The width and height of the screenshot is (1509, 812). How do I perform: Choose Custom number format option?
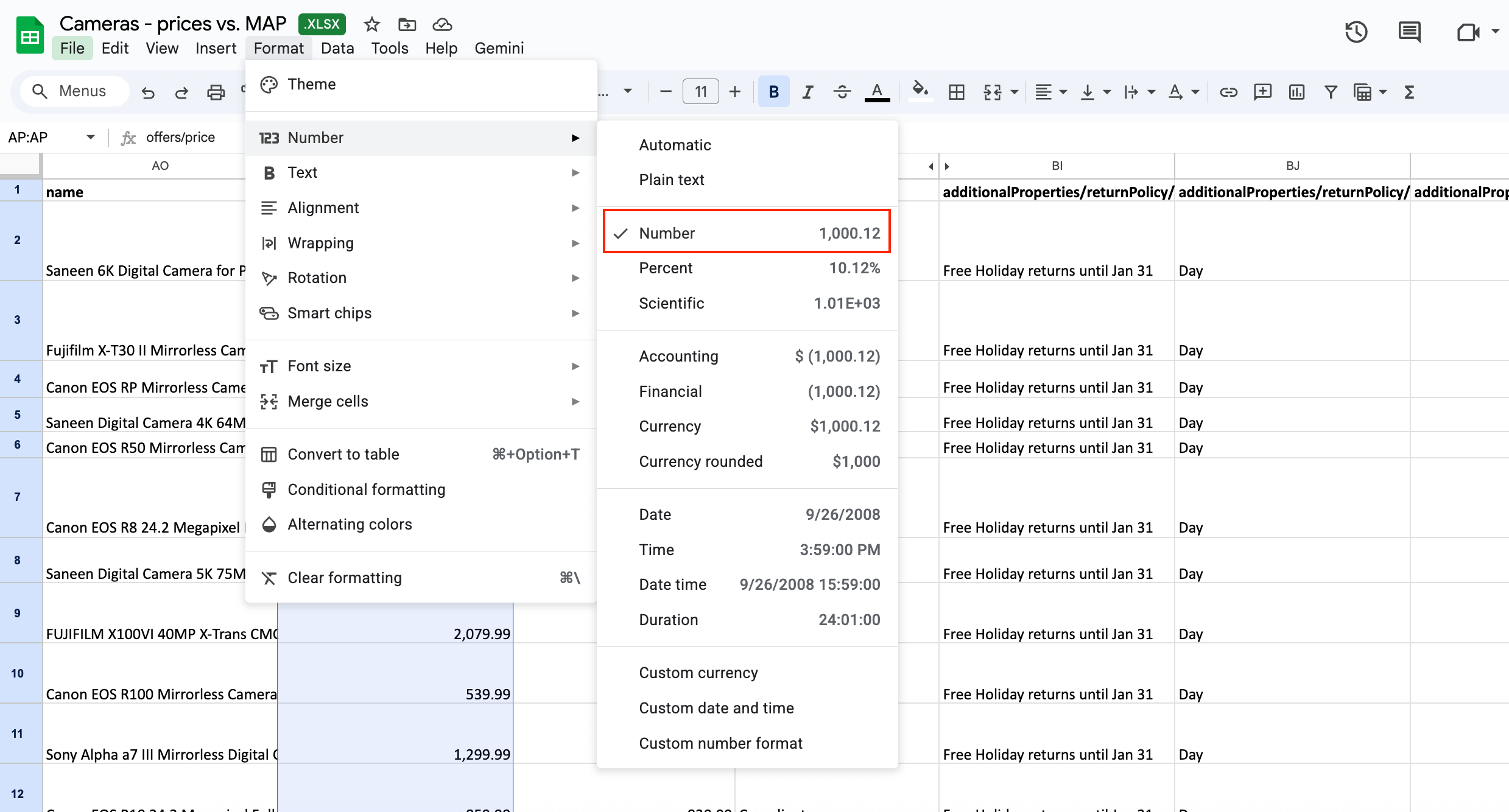coord(720,743)
